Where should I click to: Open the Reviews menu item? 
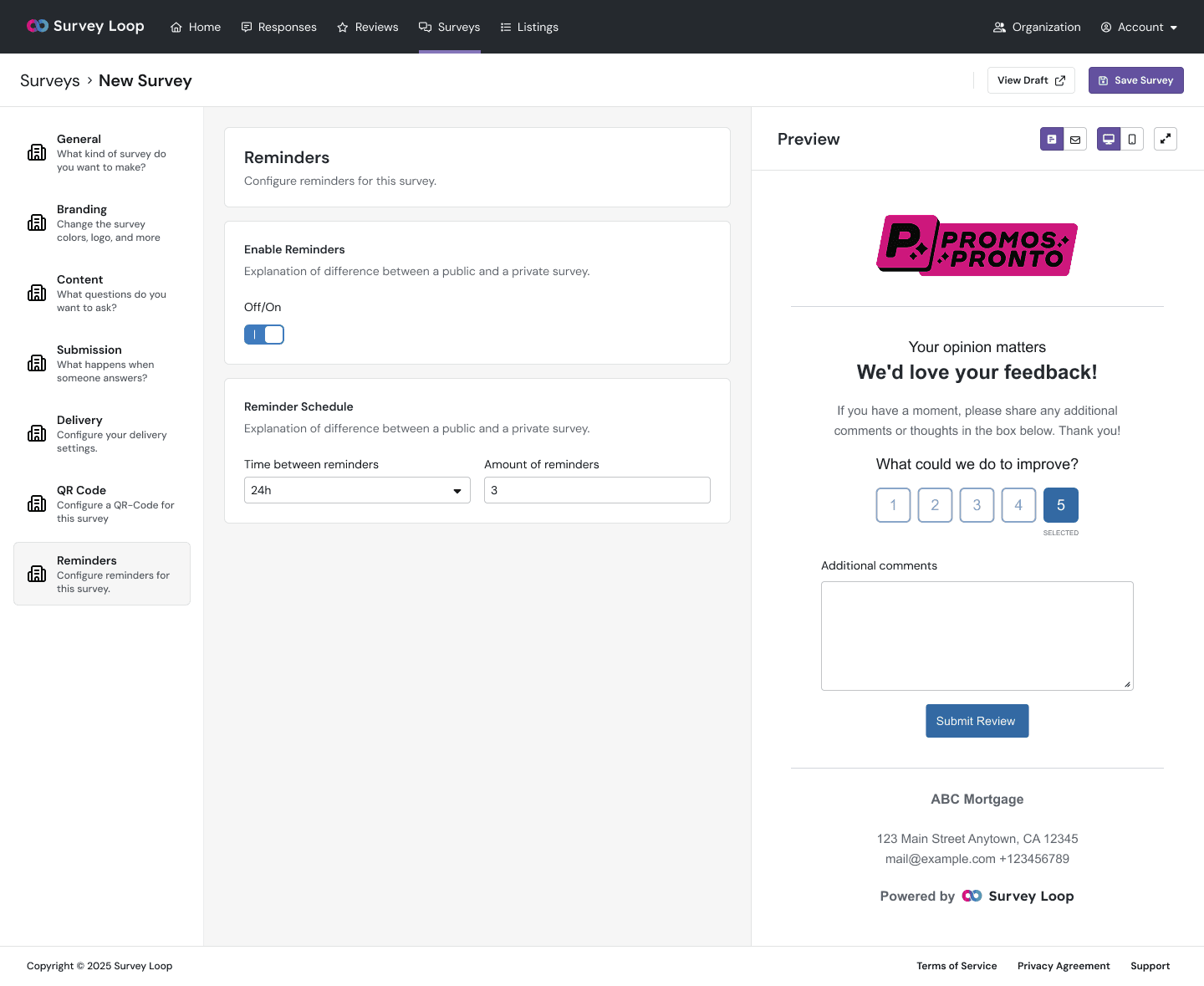(368, 27)
